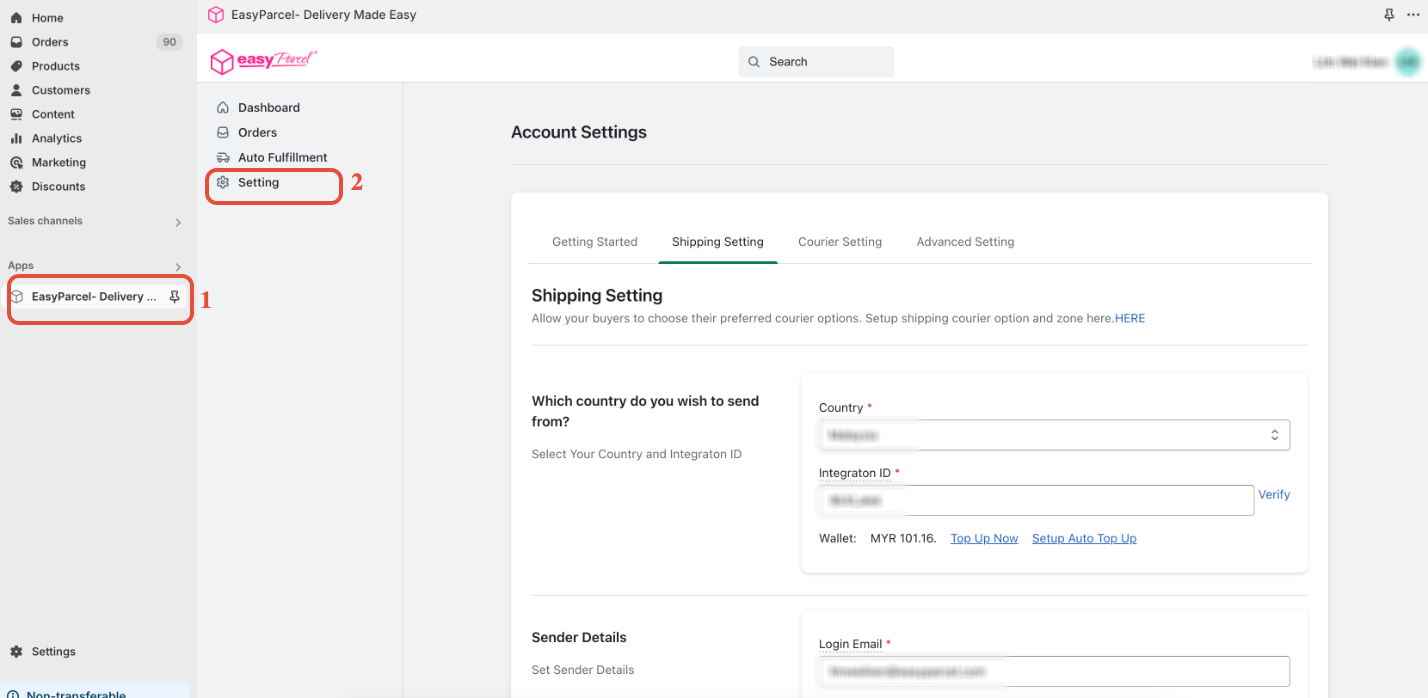Screen dimensions: 1428x698
Task: Click the HERE link in Shipping Setting description
Action: tap(1130, 319)
